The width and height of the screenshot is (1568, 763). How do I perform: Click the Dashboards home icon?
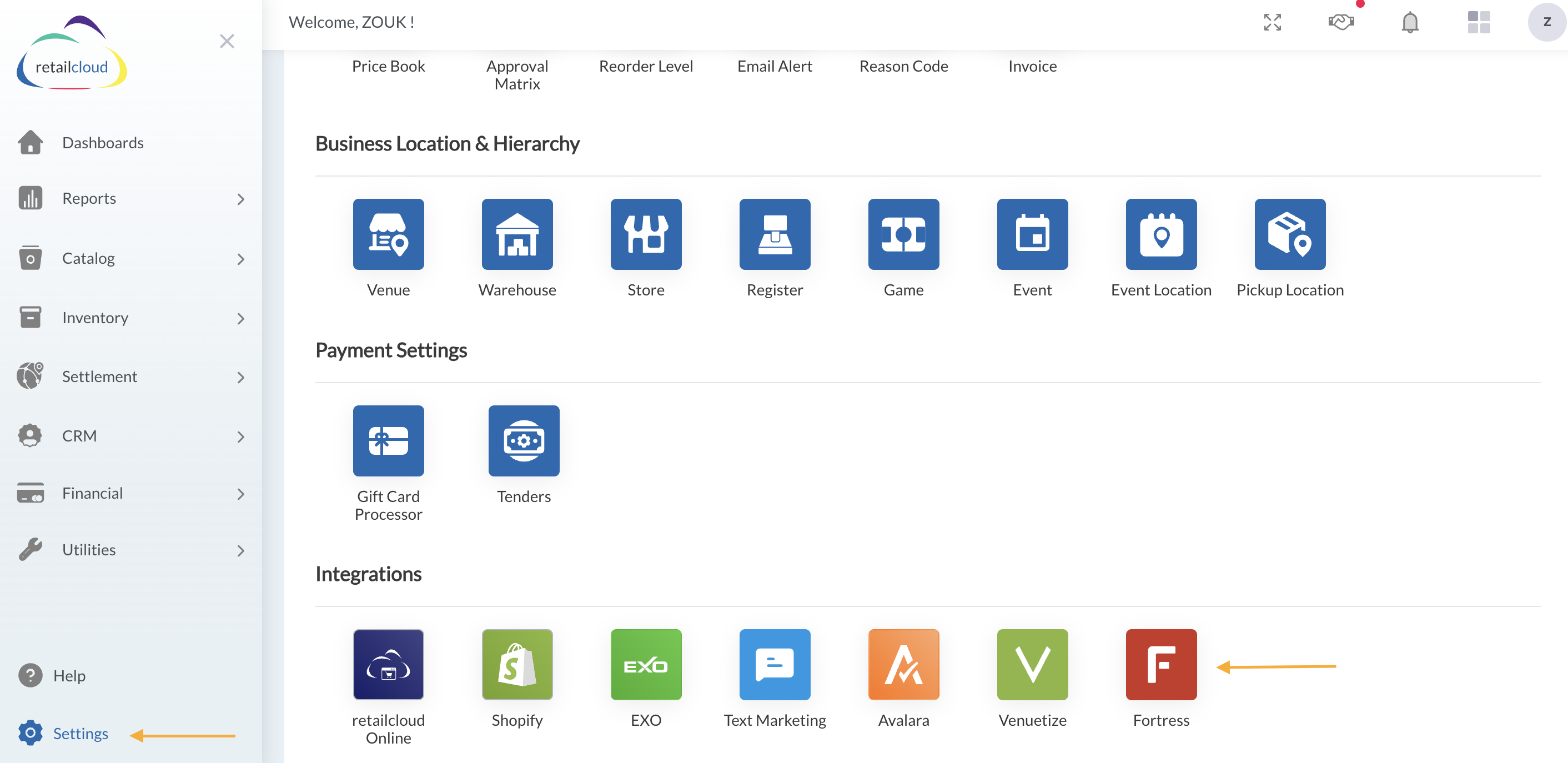[x=31, y=143]
